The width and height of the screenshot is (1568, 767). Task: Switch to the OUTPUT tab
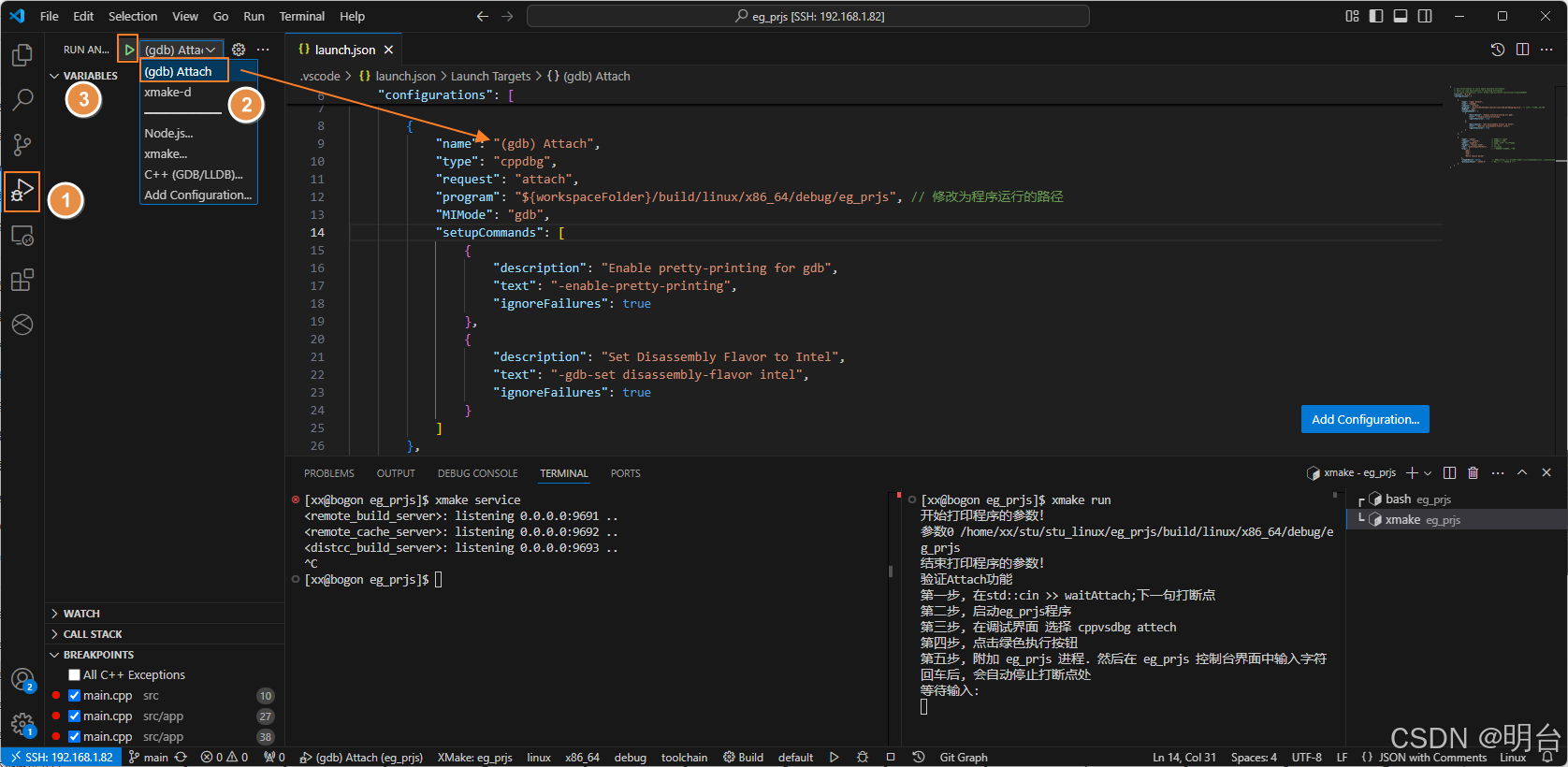pos(396,473)
